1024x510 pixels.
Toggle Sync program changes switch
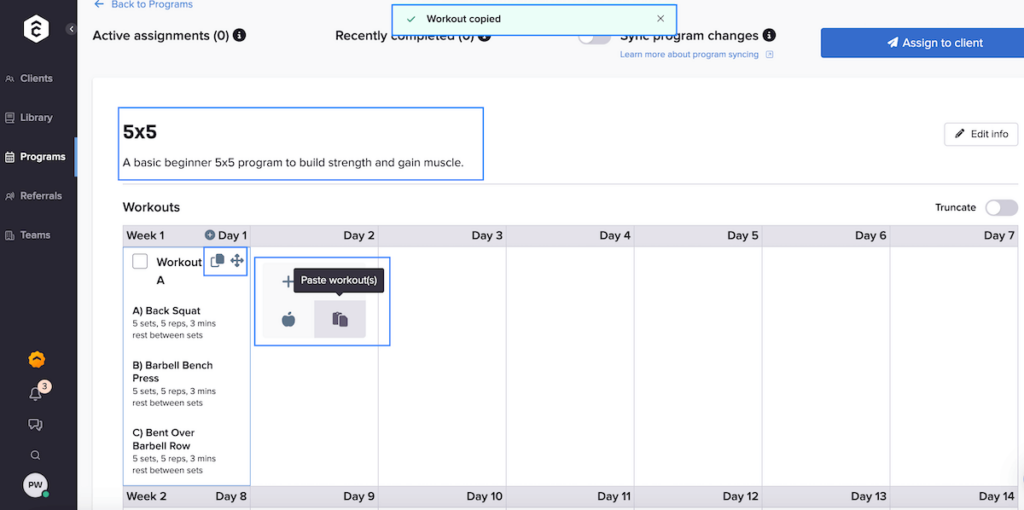coord(594,37)
